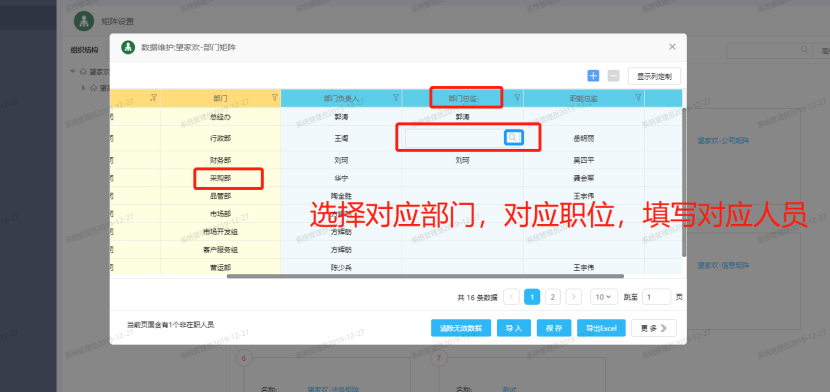Open the 10 per page size dropdown

[604, 297]
